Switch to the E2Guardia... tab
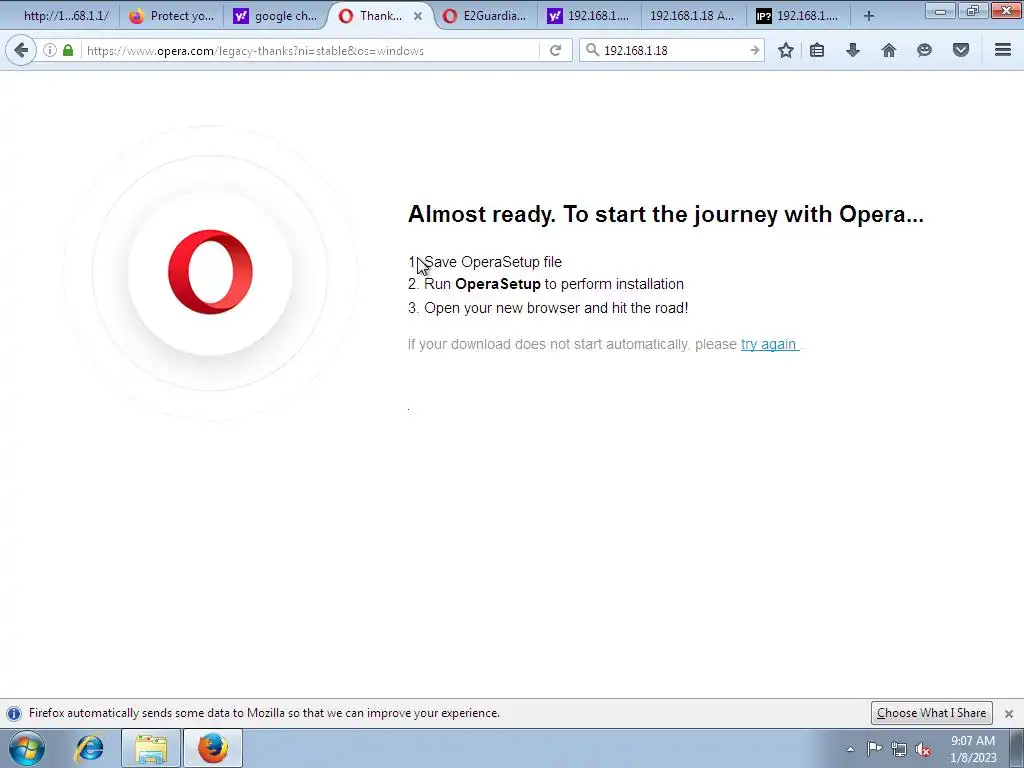This screenshot has width=1024, height=768. pos(484,16)
